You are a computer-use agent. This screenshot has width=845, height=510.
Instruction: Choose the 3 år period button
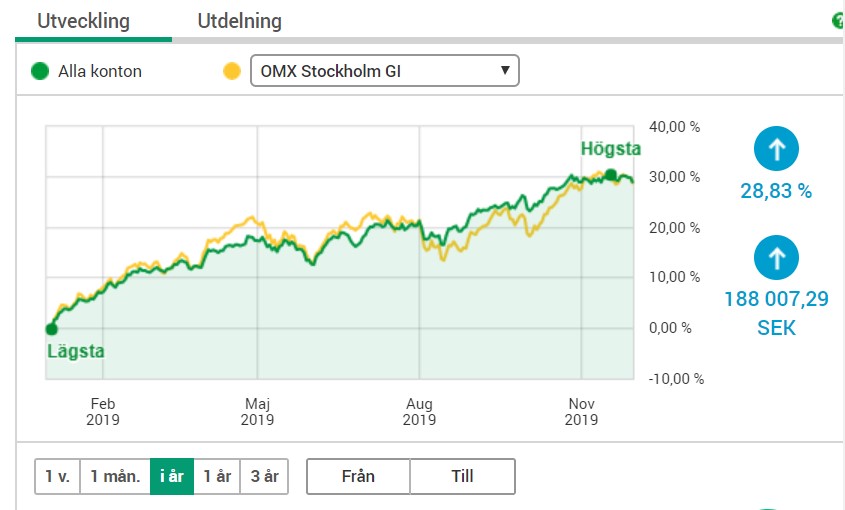tap(264, 476)
